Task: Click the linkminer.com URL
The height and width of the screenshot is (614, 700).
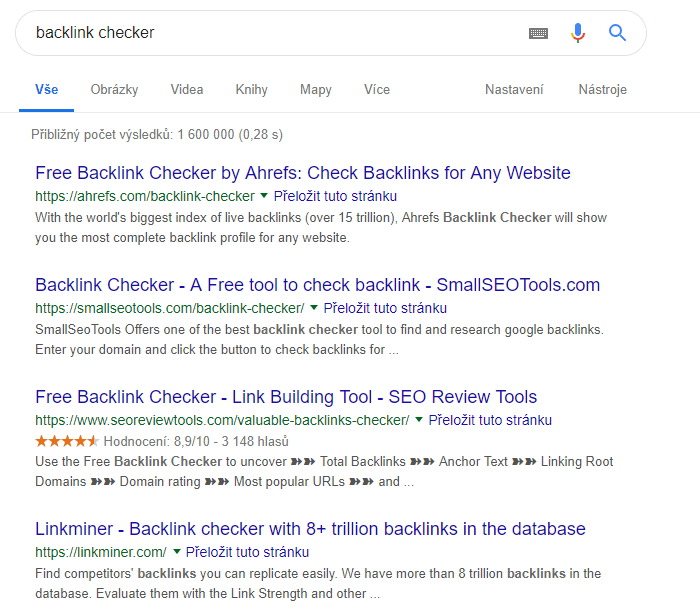Action: [100, 552]
